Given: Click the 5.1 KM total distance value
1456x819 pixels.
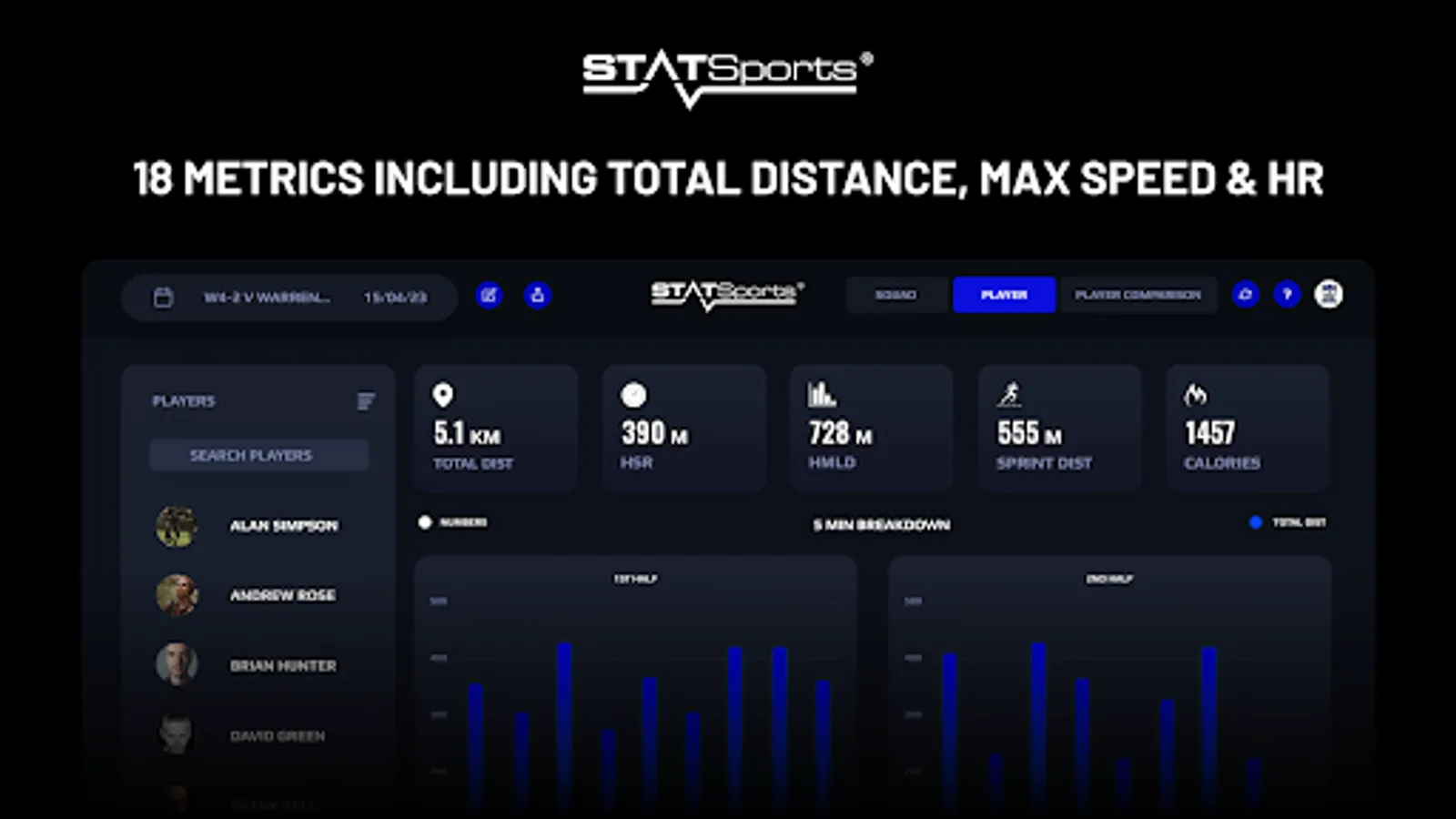Looking at the screenshot, I should tap(467, 433).
